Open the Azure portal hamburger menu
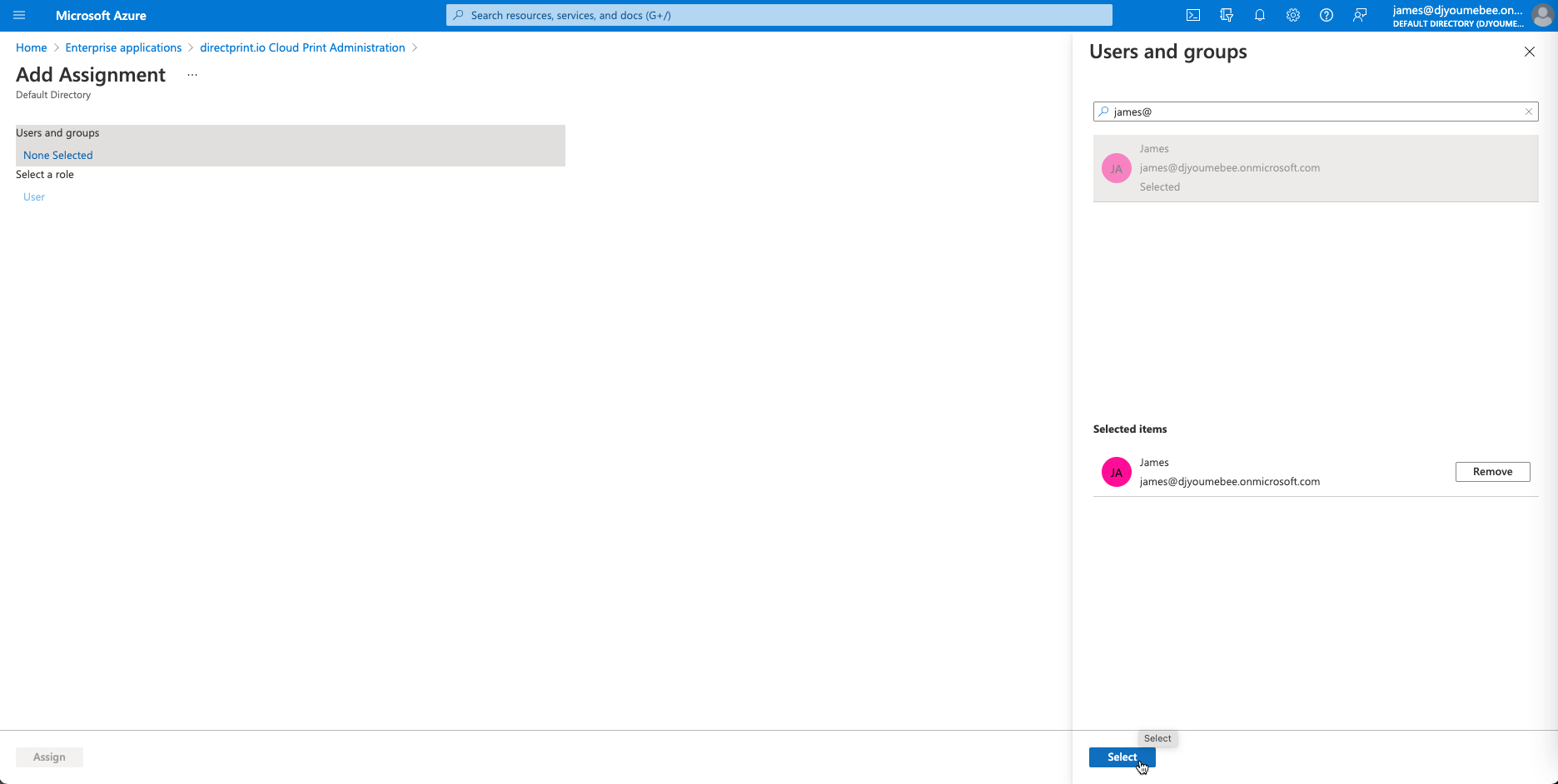 [x=19, y=15]
